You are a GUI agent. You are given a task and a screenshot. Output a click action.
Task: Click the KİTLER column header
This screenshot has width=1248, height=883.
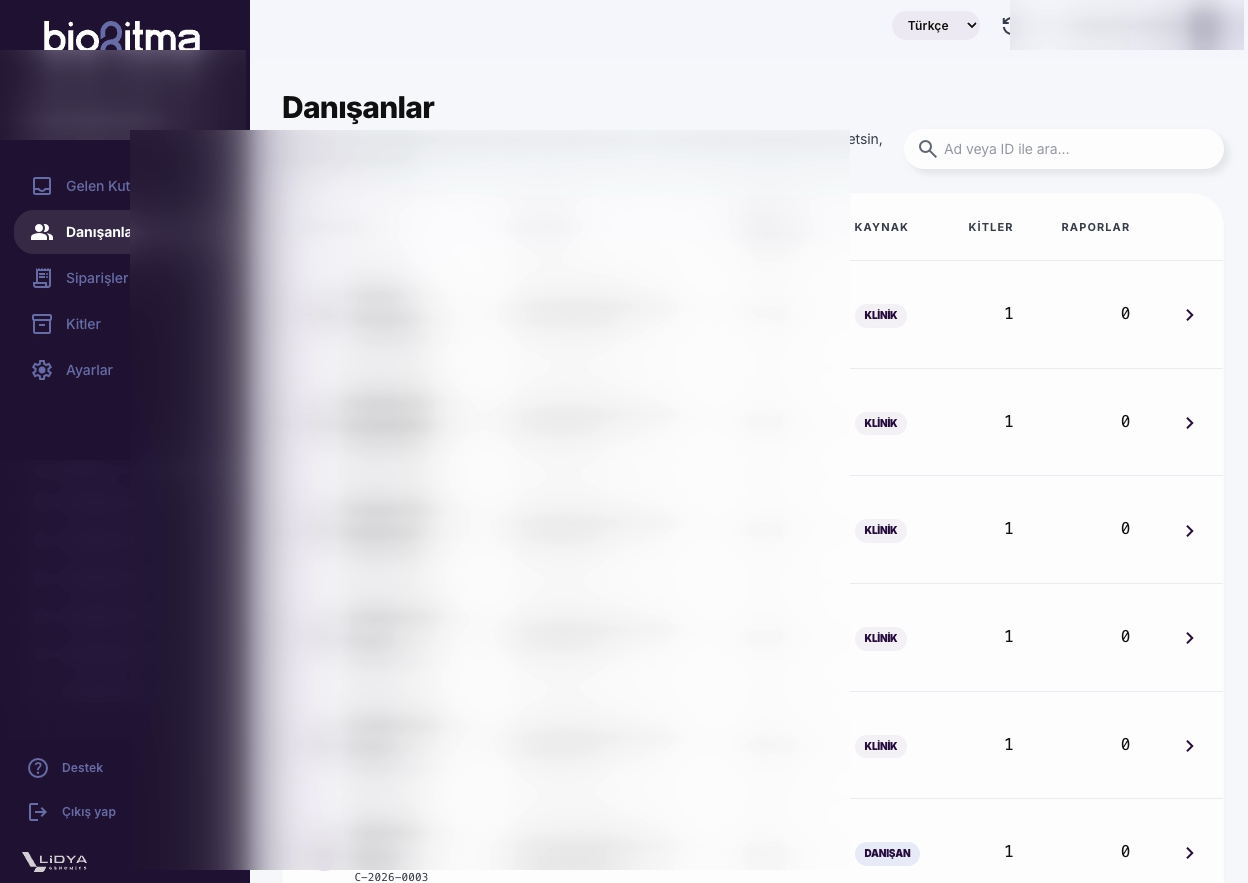click(991, 227)
